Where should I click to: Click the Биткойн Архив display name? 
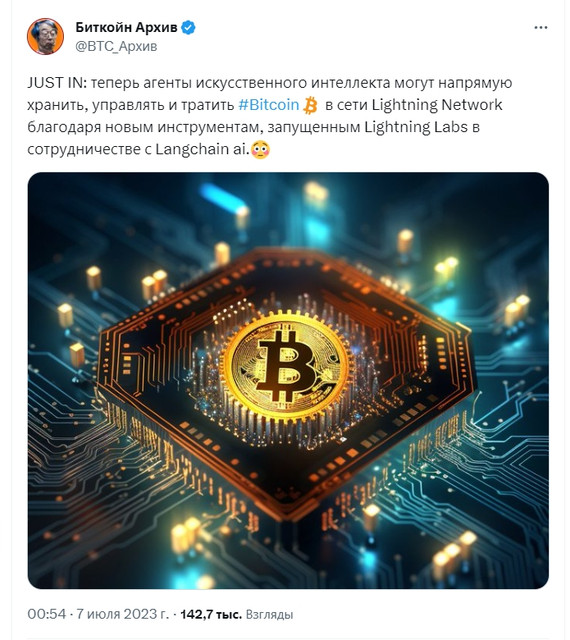coord(127,27)
